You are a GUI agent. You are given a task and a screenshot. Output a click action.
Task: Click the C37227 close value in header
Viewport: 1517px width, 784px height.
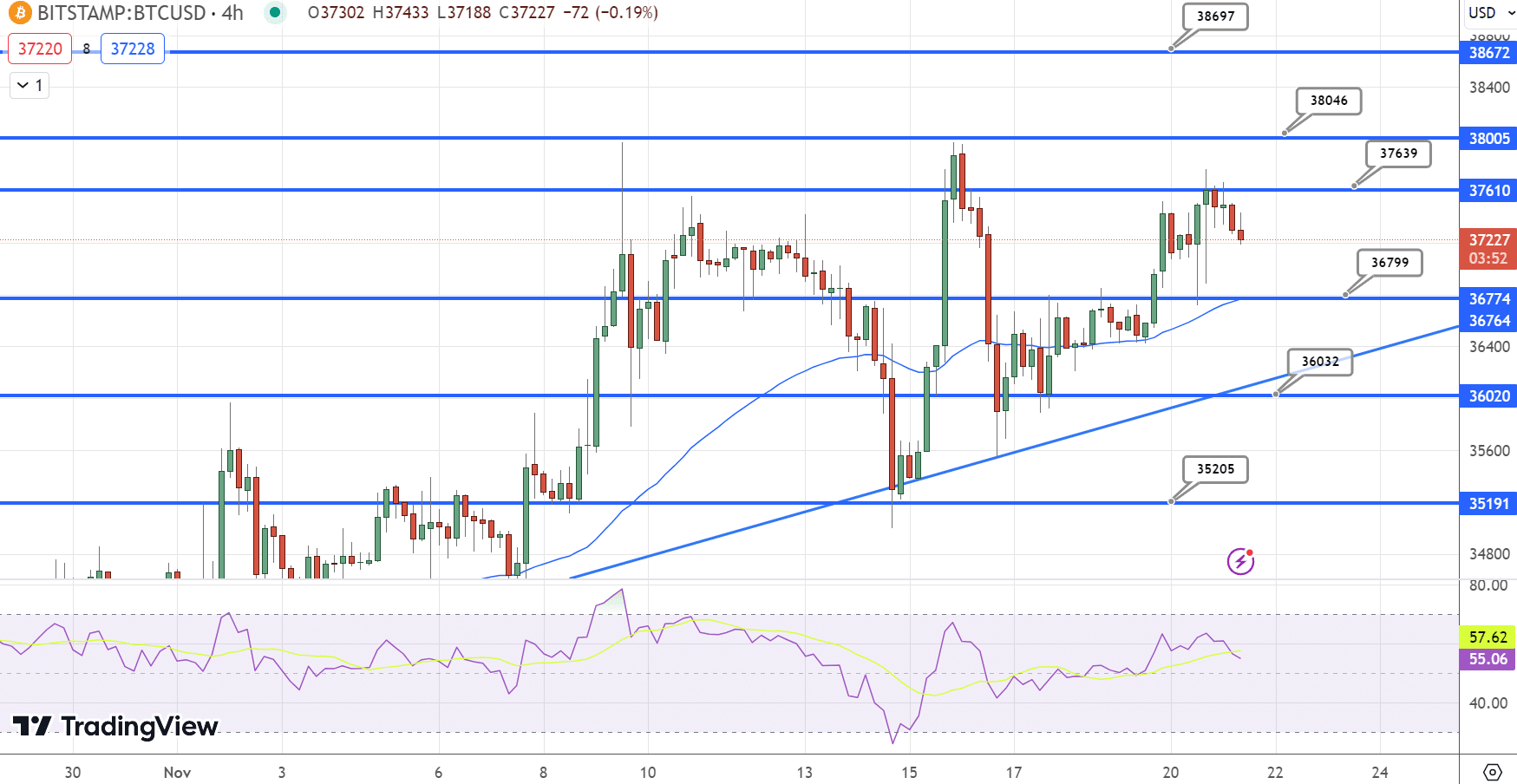pos(526,13)
